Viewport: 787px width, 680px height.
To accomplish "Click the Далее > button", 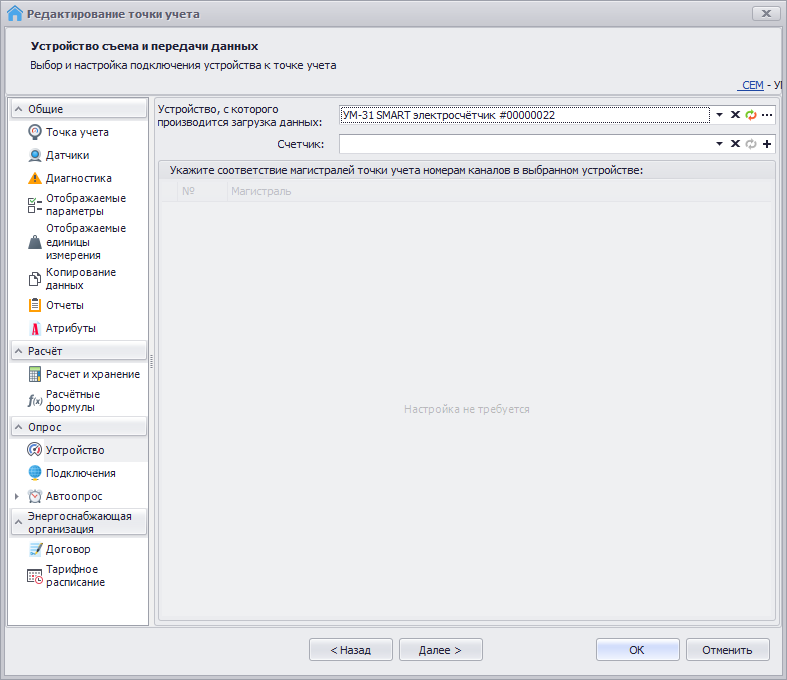I will point(440,650).
